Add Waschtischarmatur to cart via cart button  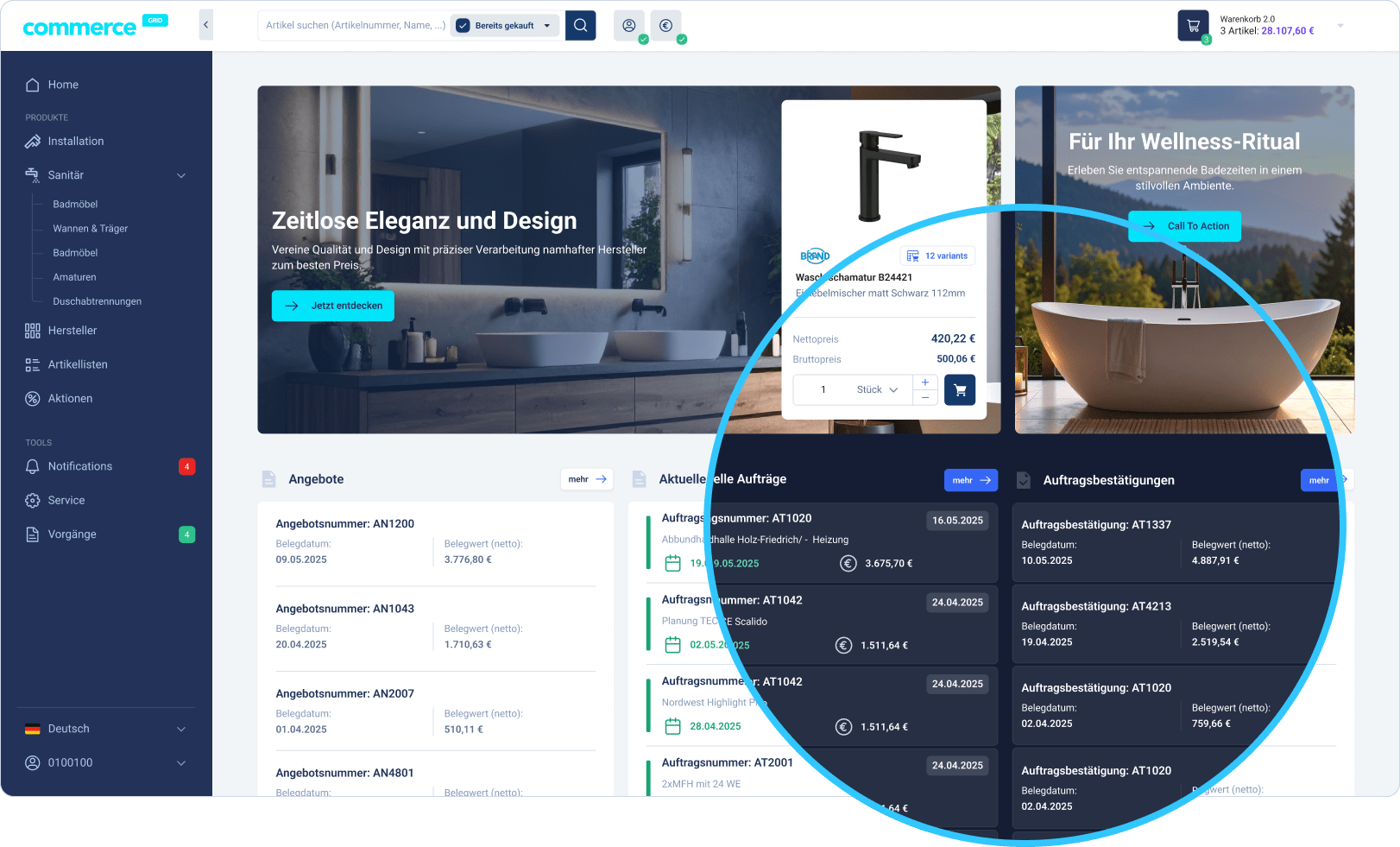point(960,390)
